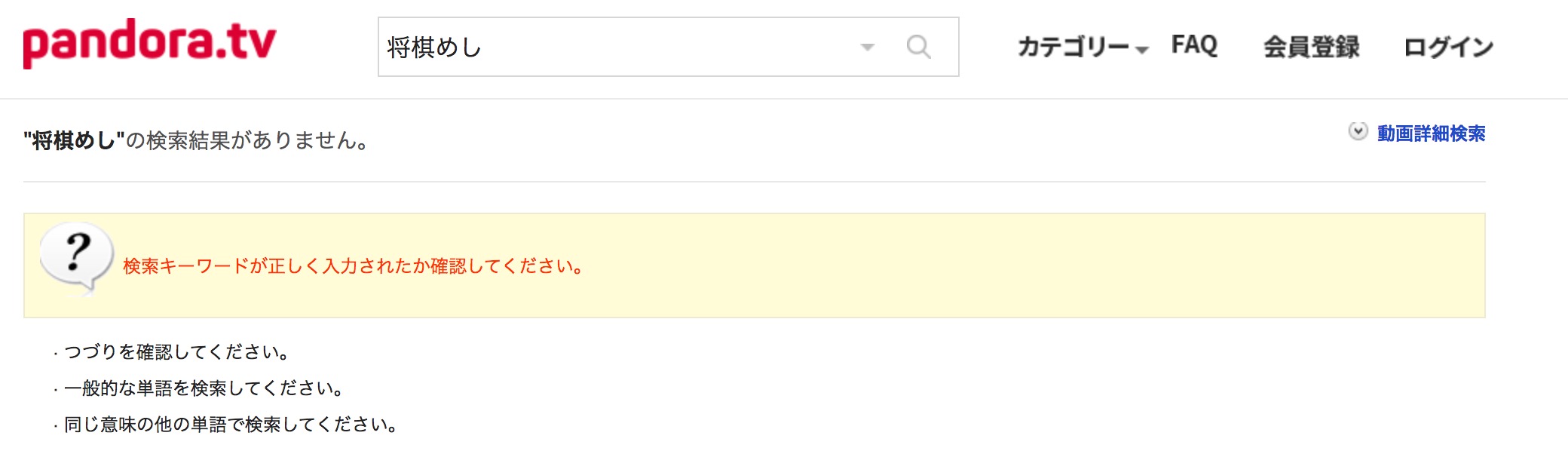Click the red 検索キーワード warning message
1568x454 pixels.
353,266
